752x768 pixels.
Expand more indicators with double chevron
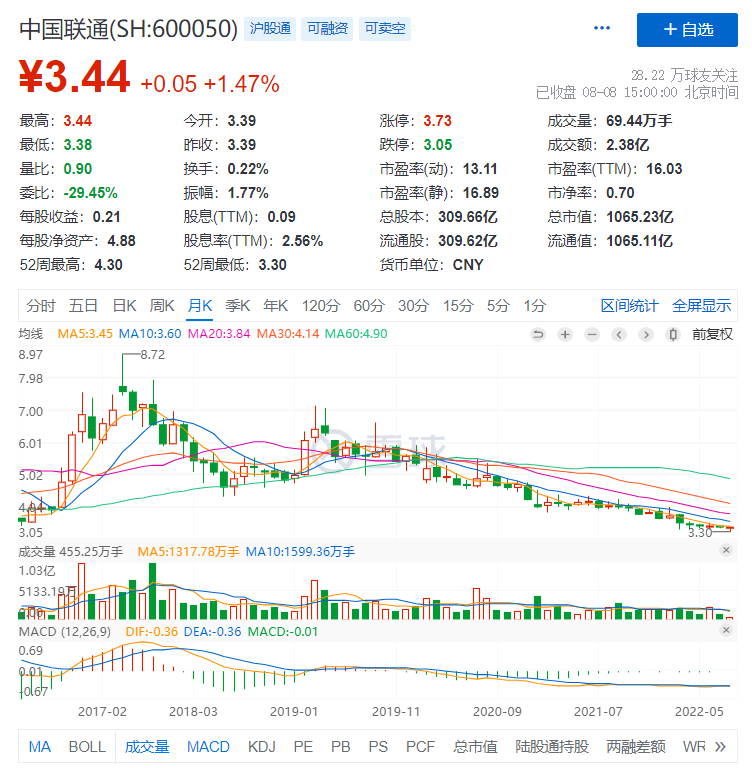[x=720, y=746]
